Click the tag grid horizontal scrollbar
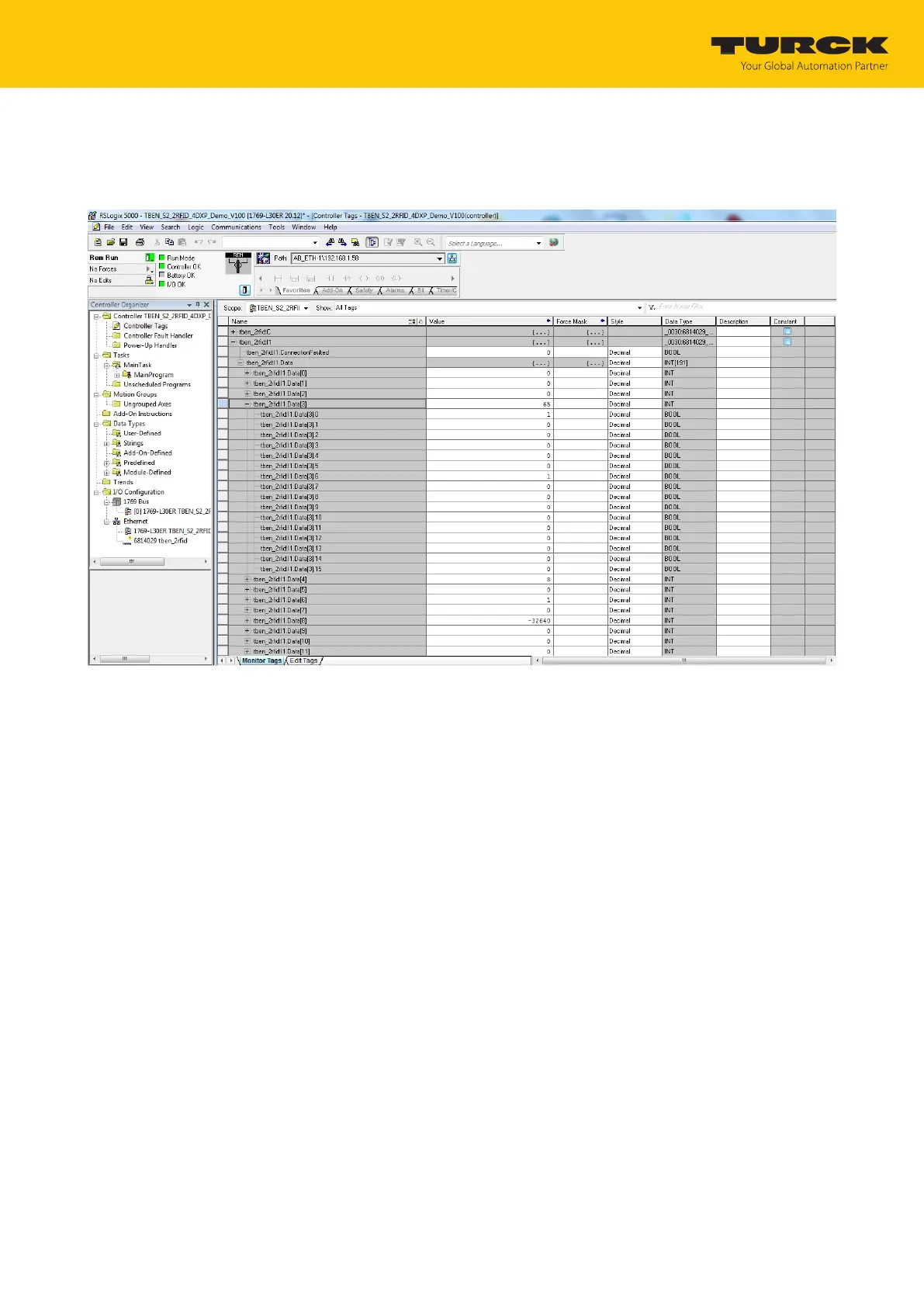The width and height of the screenshot is (924, 1307). click(x=683, y=660)
